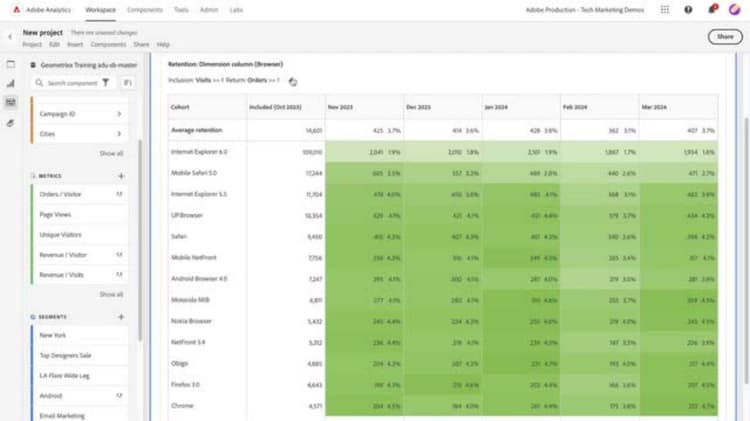Click the Search components input field

click(x=73, y=83)
